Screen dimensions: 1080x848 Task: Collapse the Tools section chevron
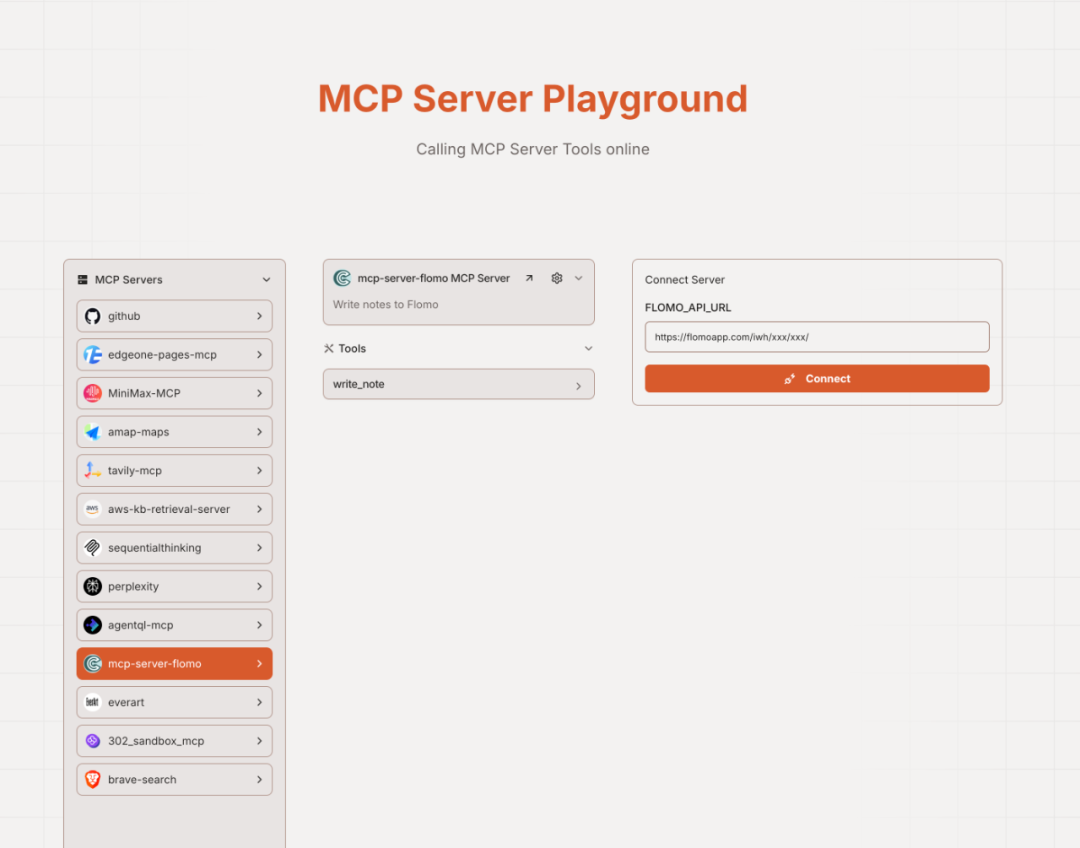(588, 349)
